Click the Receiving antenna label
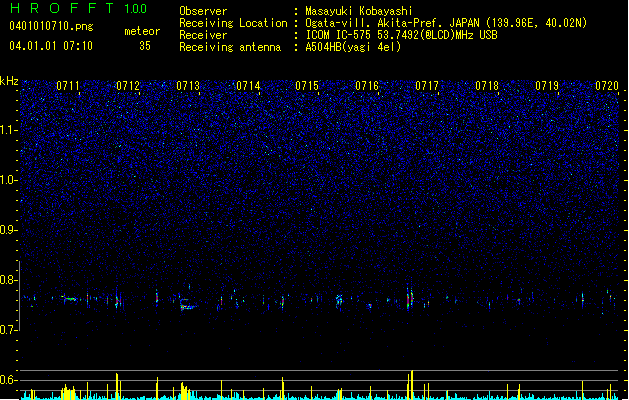The image size is (629, 400). click(230, 47)
